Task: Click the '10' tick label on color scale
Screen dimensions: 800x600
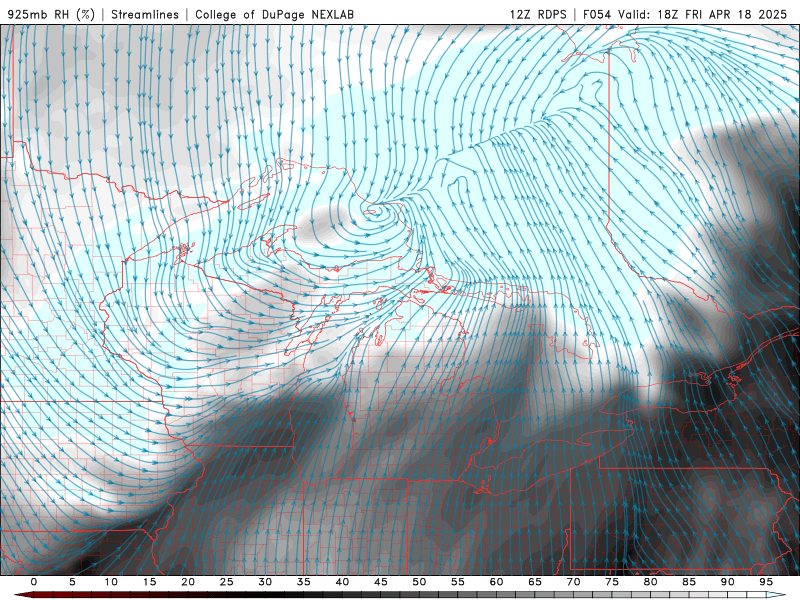Action: point(111,582)
